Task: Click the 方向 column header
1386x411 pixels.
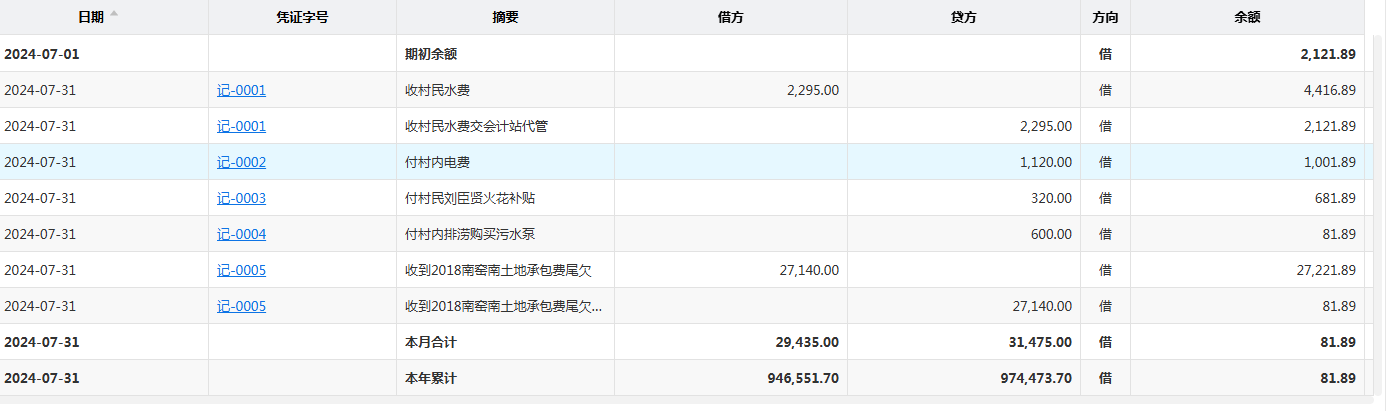Action: point(1105,17)
